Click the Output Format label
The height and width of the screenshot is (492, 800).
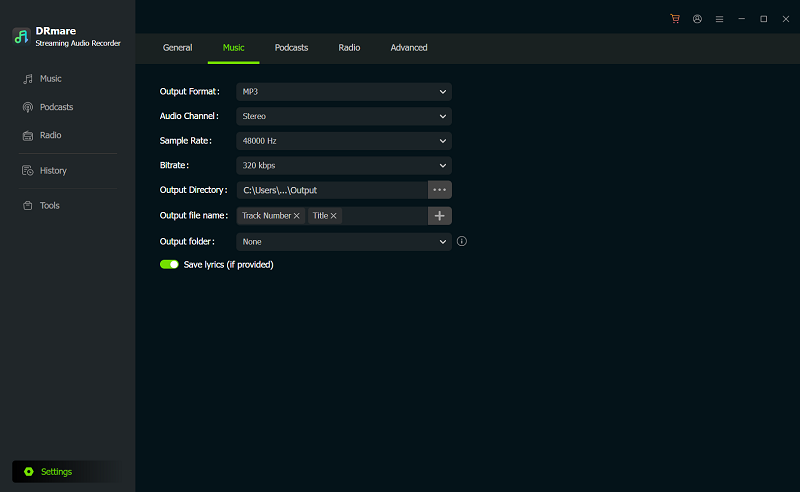point(189,91)
